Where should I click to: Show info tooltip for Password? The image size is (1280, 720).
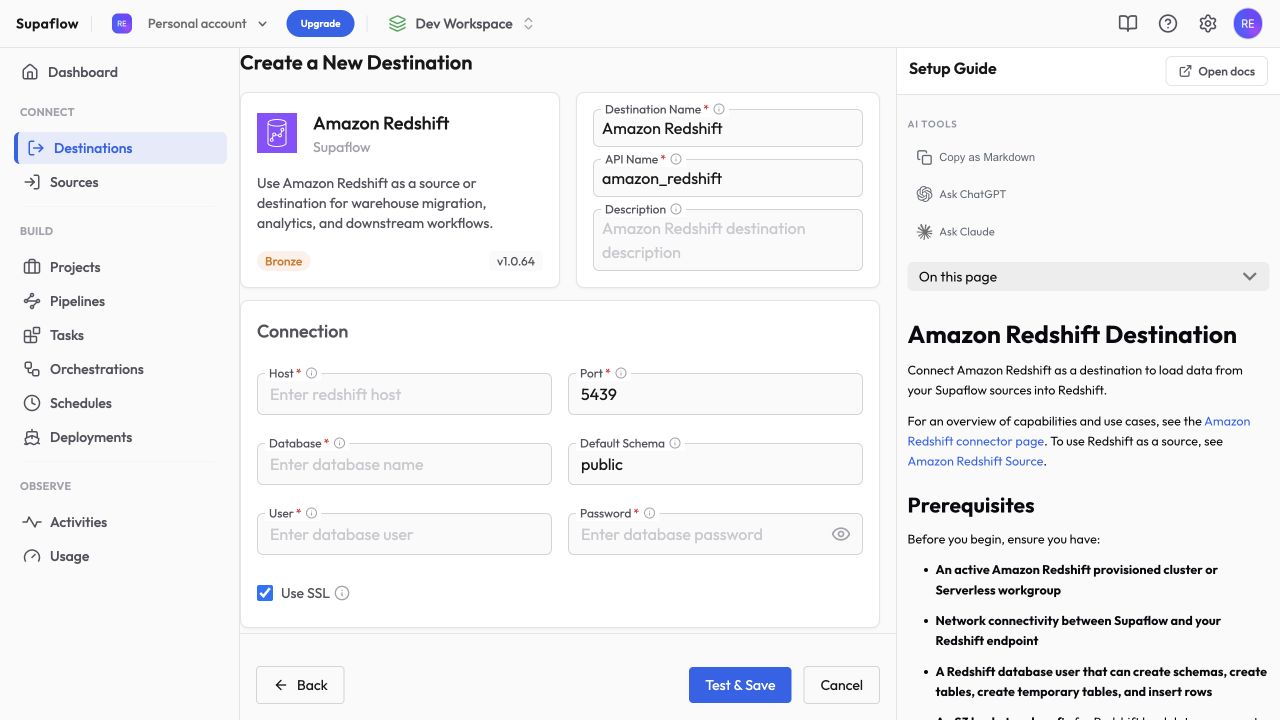tap(649, 513)
